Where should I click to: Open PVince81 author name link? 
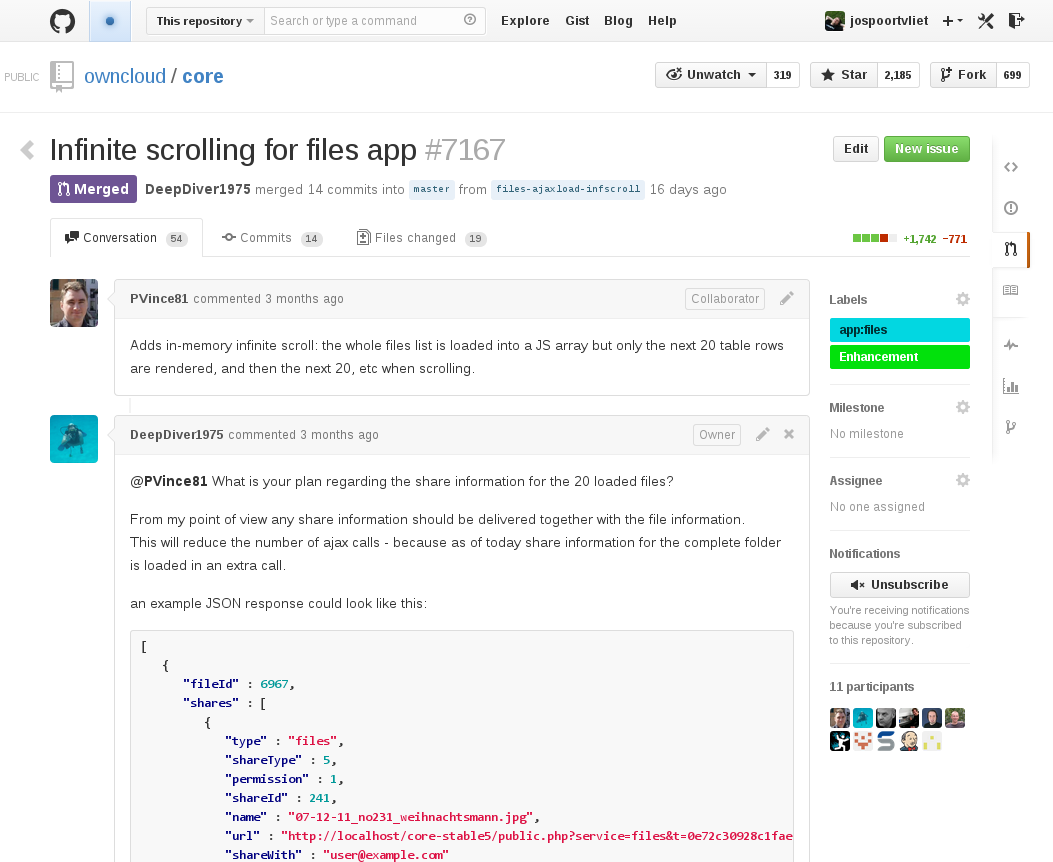point(159,299)
